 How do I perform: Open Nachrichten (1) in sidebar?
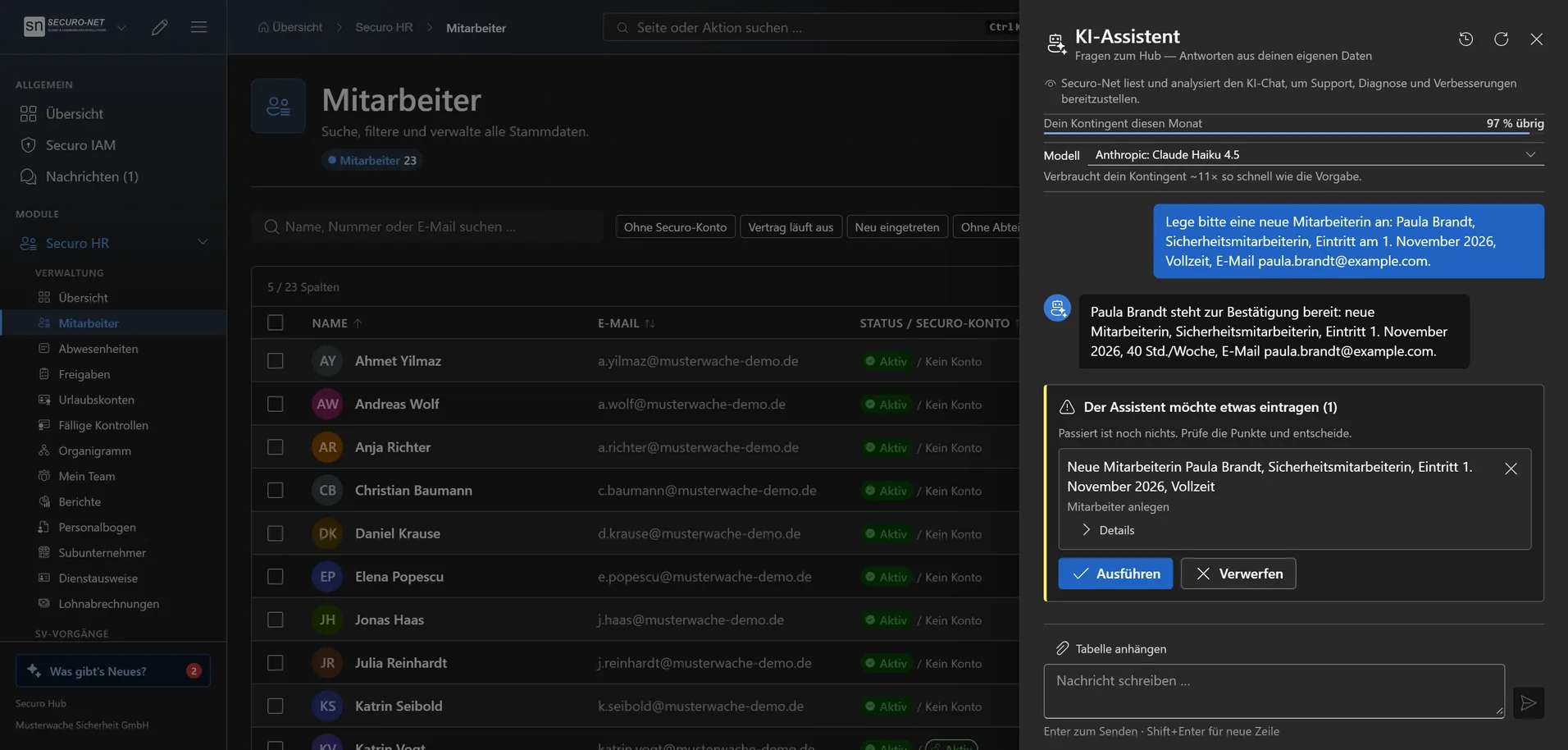(113, 176)
